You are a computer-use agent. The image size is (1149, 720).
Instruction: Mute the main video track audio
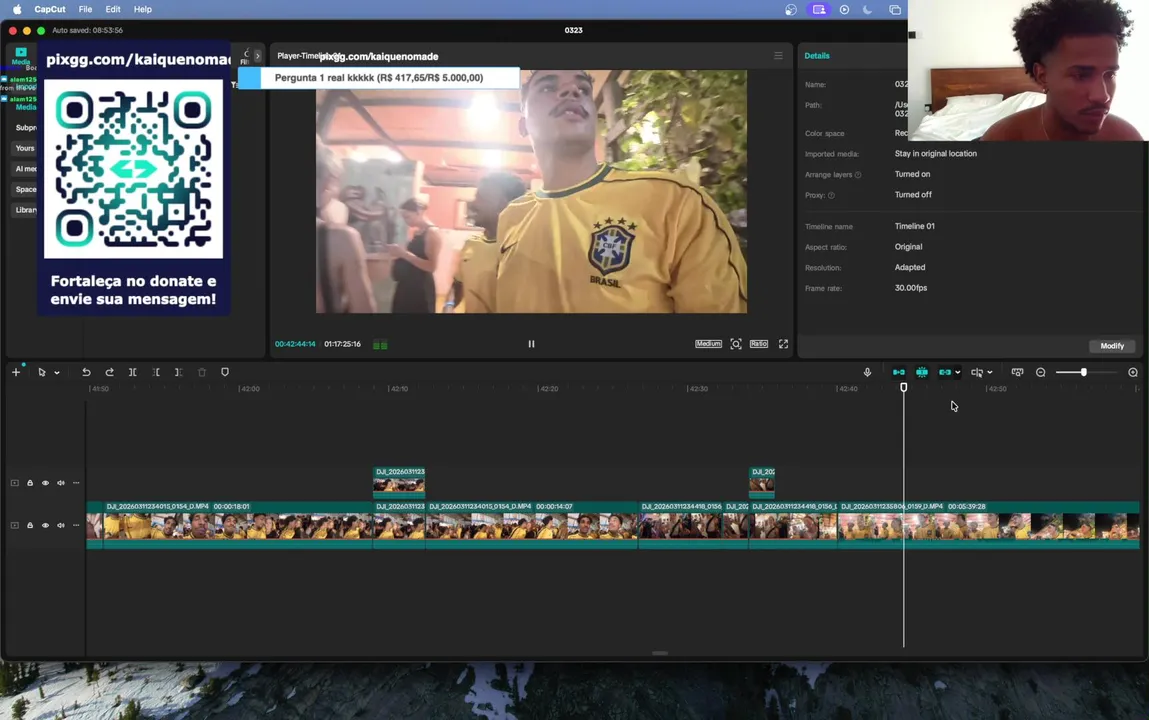tap(61, 525)
